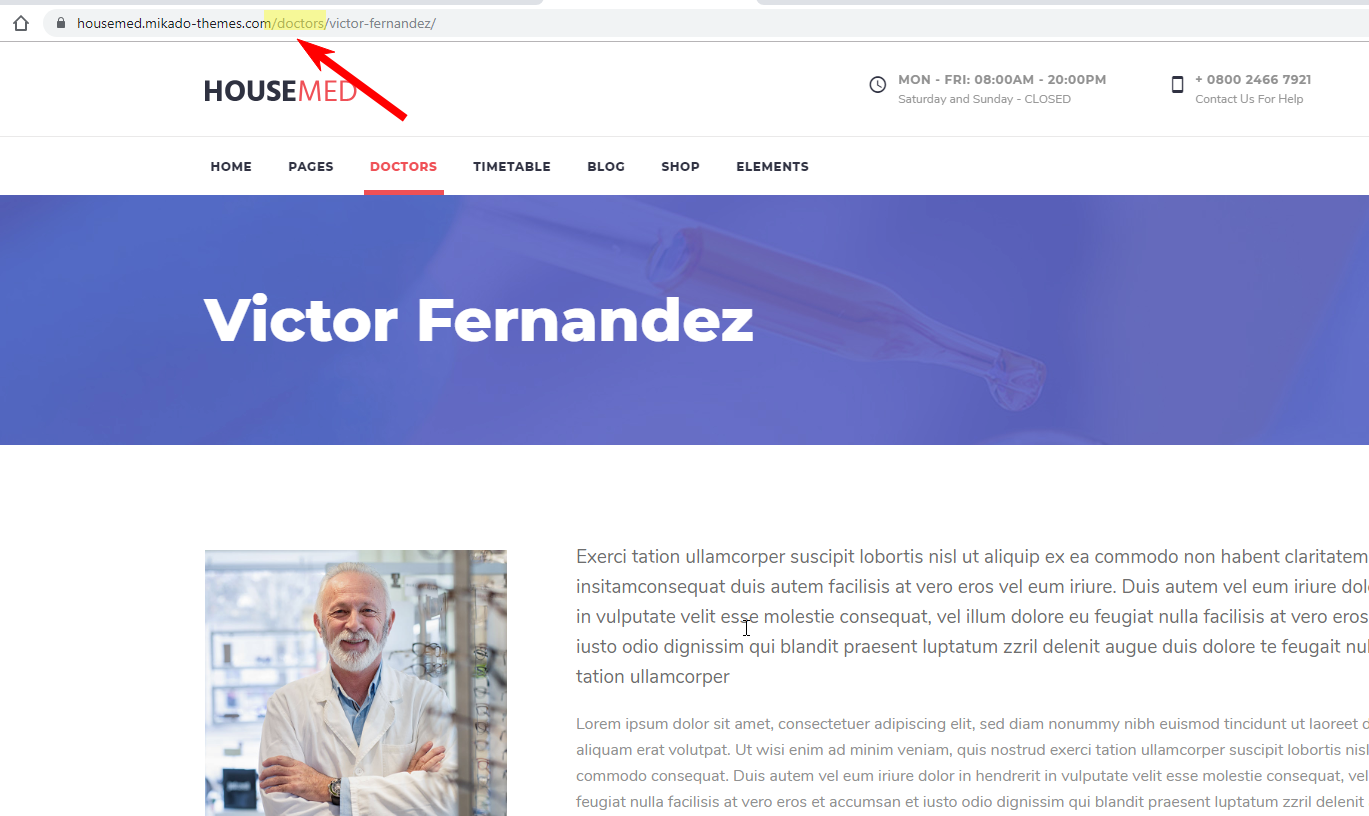Click the padlock site security icon
1369x816 pixels.
(x=61, y=23)
